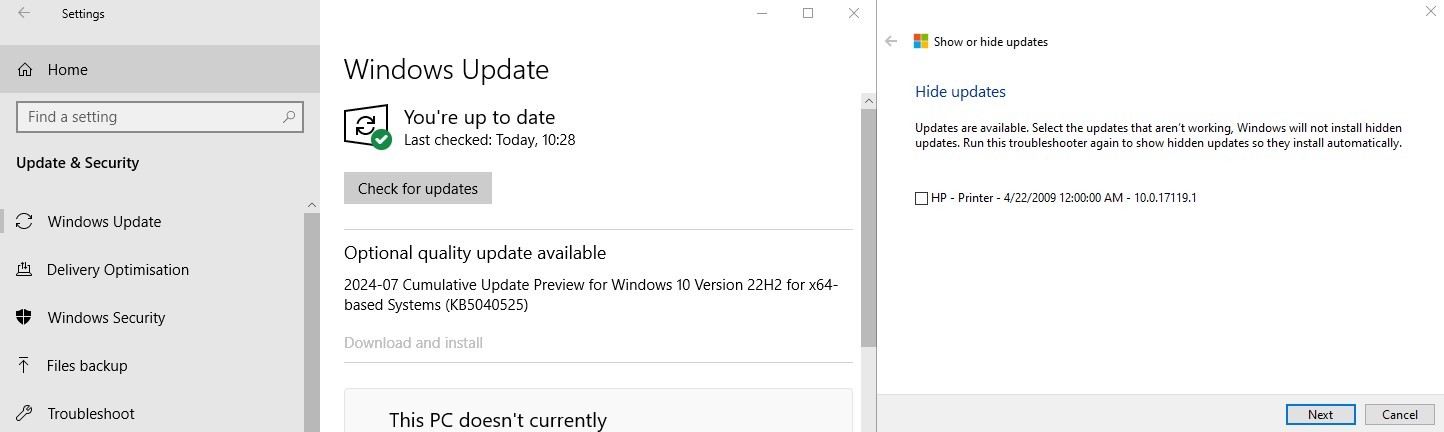Click the Delivery Optimisation icon

(26, 270)
